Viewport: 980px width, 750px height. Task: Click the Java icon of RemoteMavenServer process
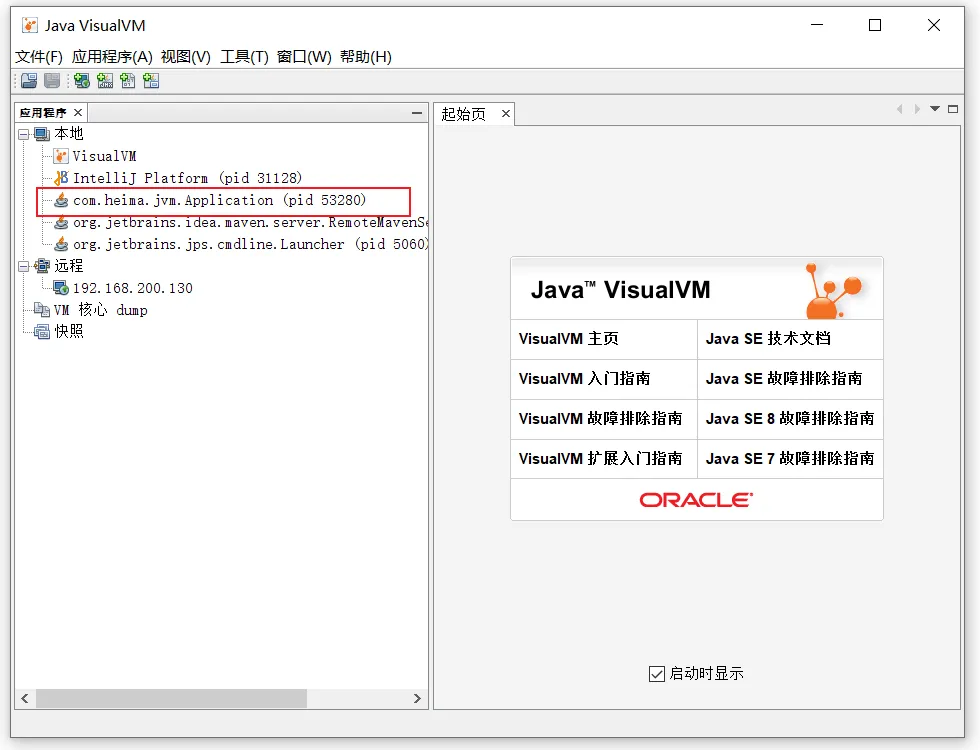(61, 222)
